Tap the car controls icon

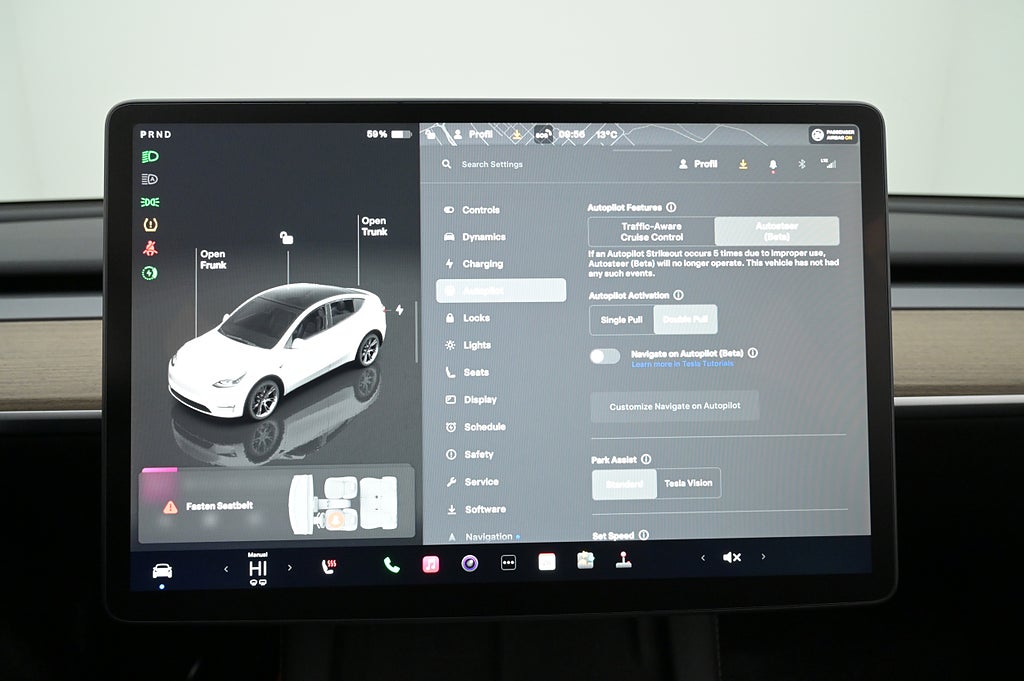tap(162, 570)
